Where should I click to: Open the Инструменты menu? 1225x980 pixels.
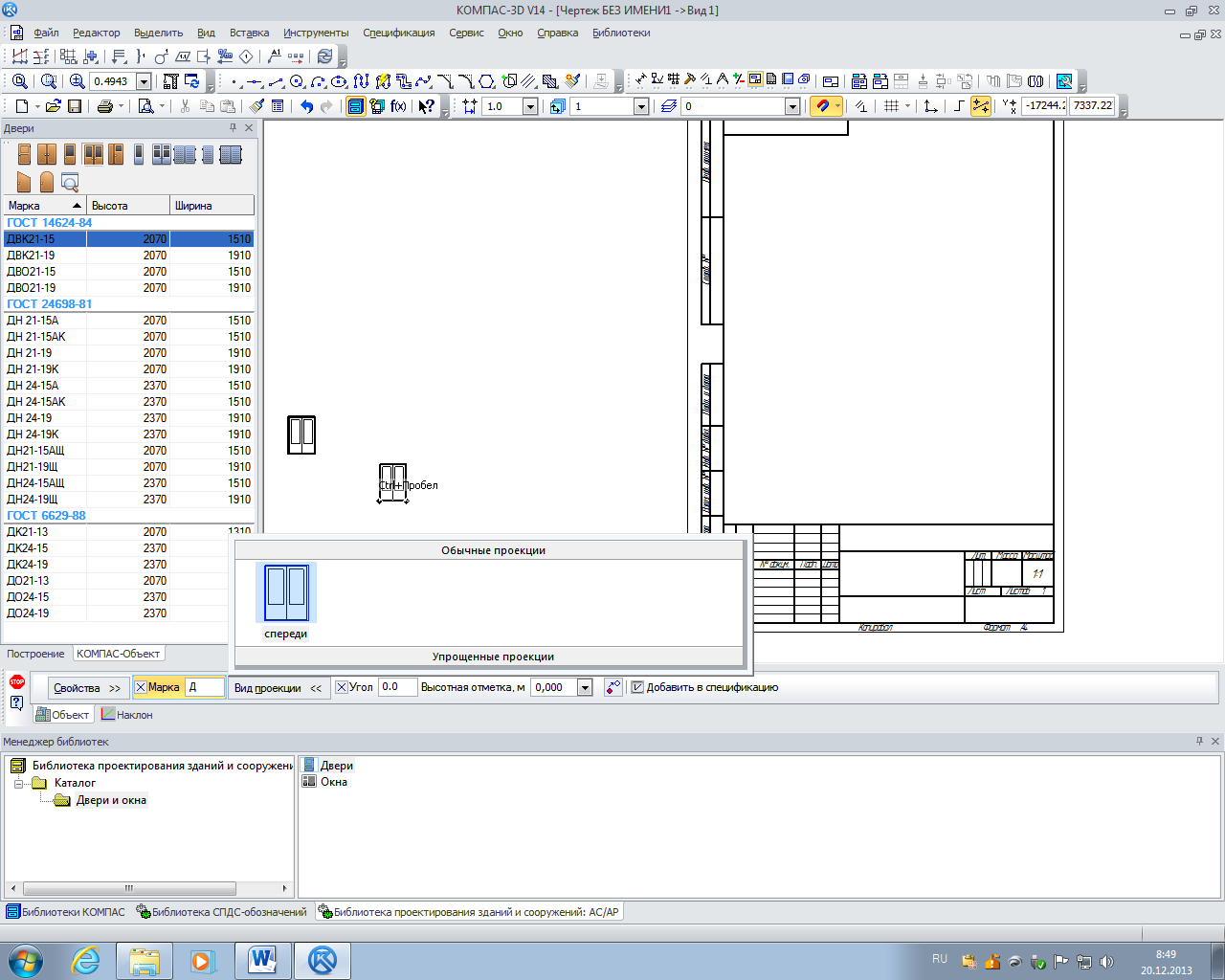click(x=316, y=33)
